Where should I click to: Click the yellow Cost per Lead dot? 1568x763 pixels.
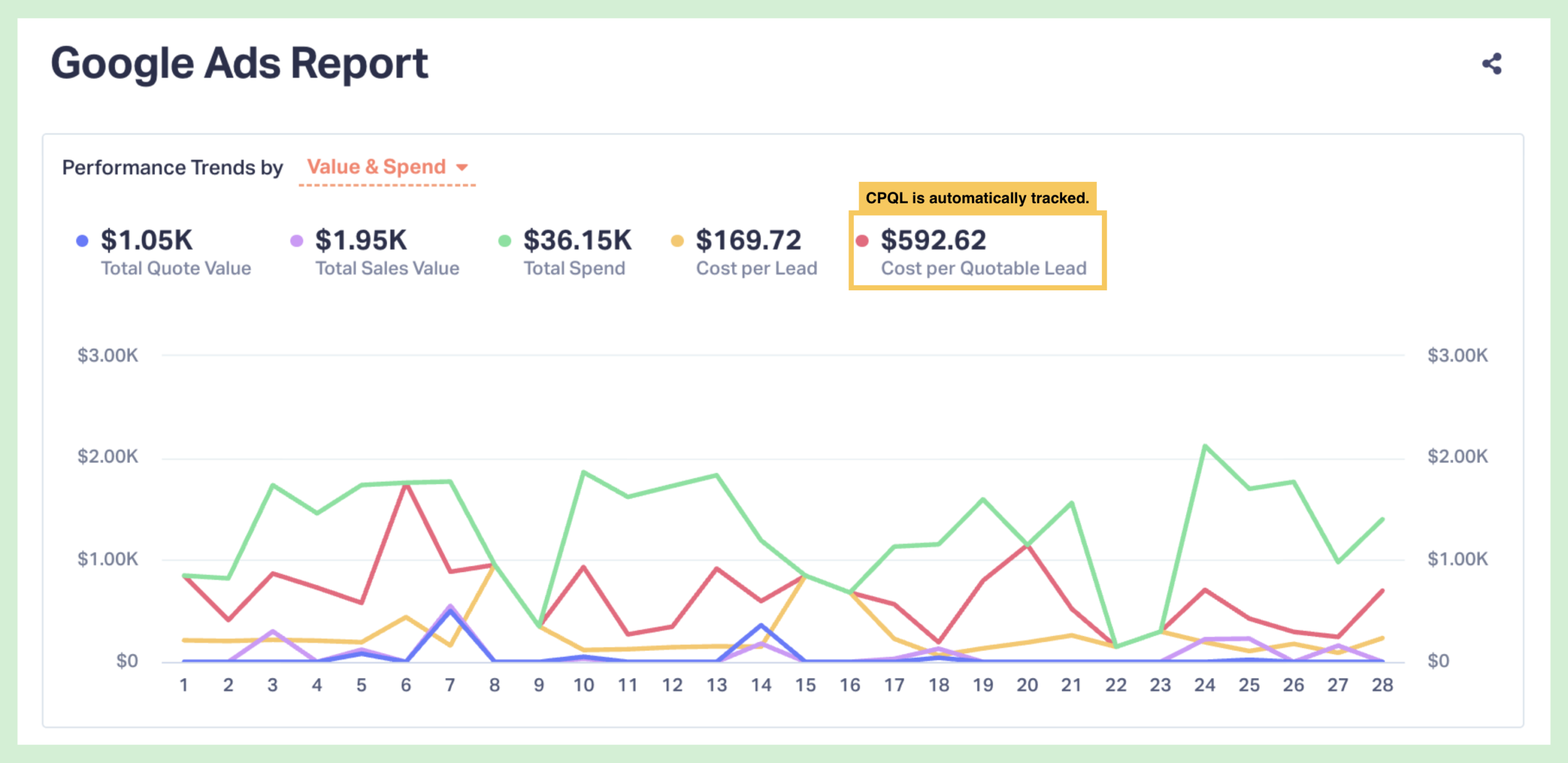[x=677, y=241]
